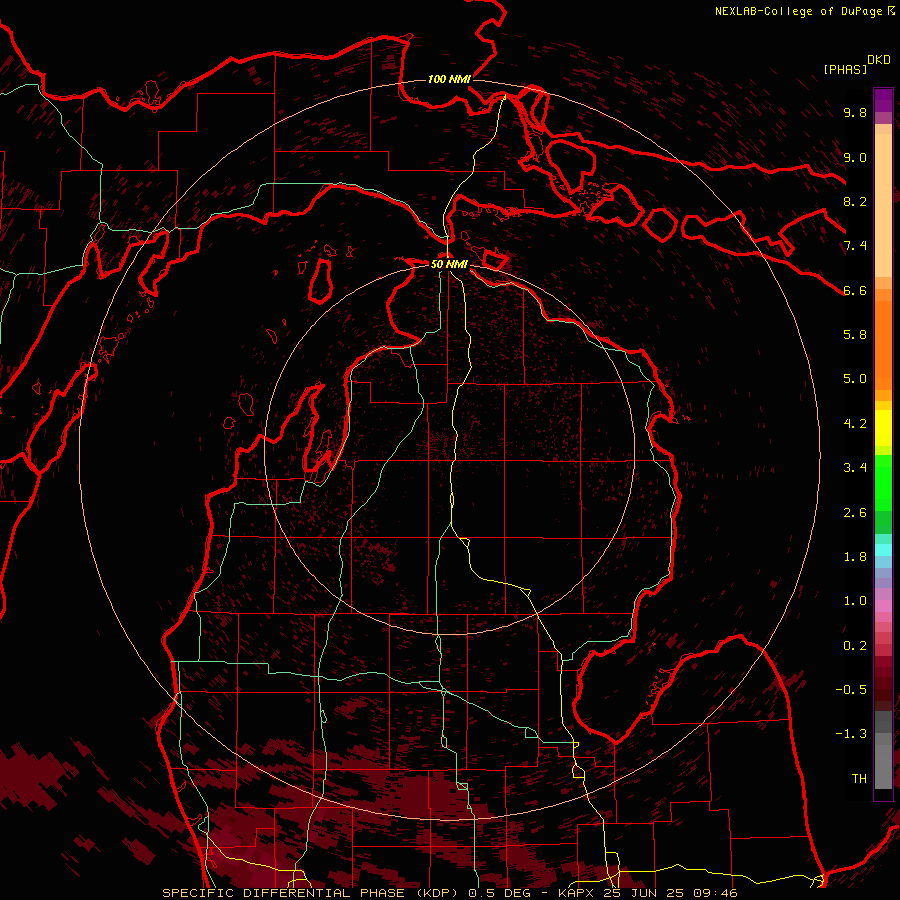This screenshot has width=900, height=900.
Task: Select the 8.2 scale value
Action: (855, 201)
